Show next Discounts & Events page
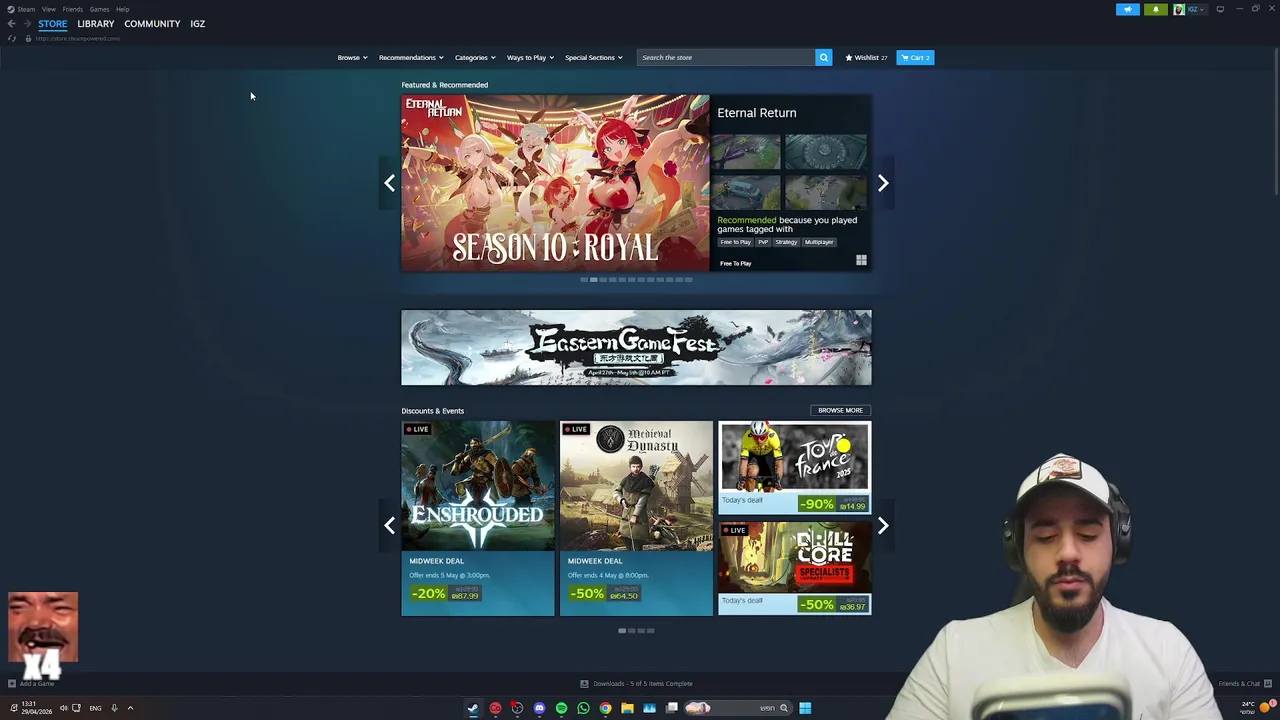This screenshot has width=1280, height=720. 883,525
